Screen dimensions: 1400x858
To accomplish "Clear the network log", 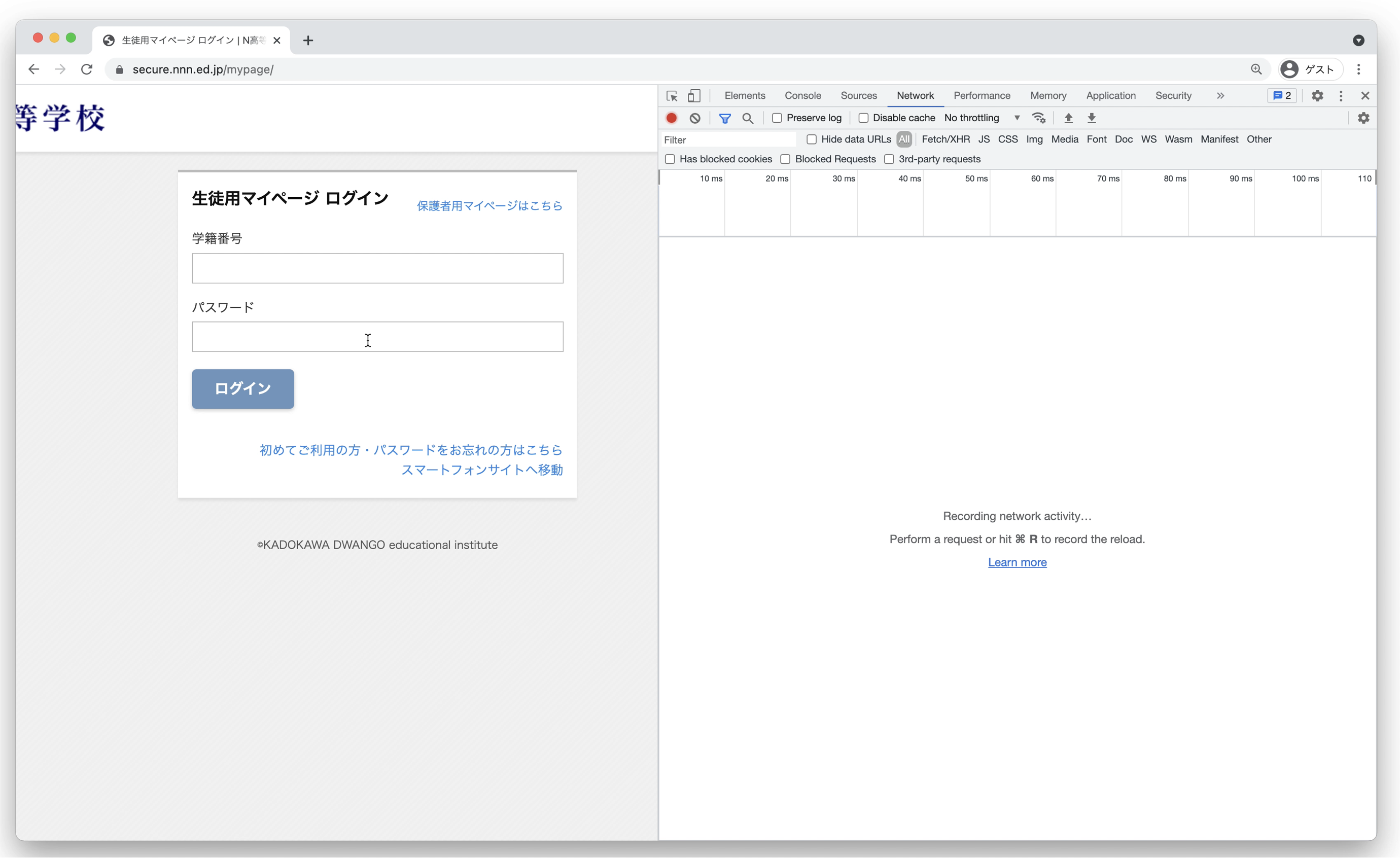I will coord(695,118).
